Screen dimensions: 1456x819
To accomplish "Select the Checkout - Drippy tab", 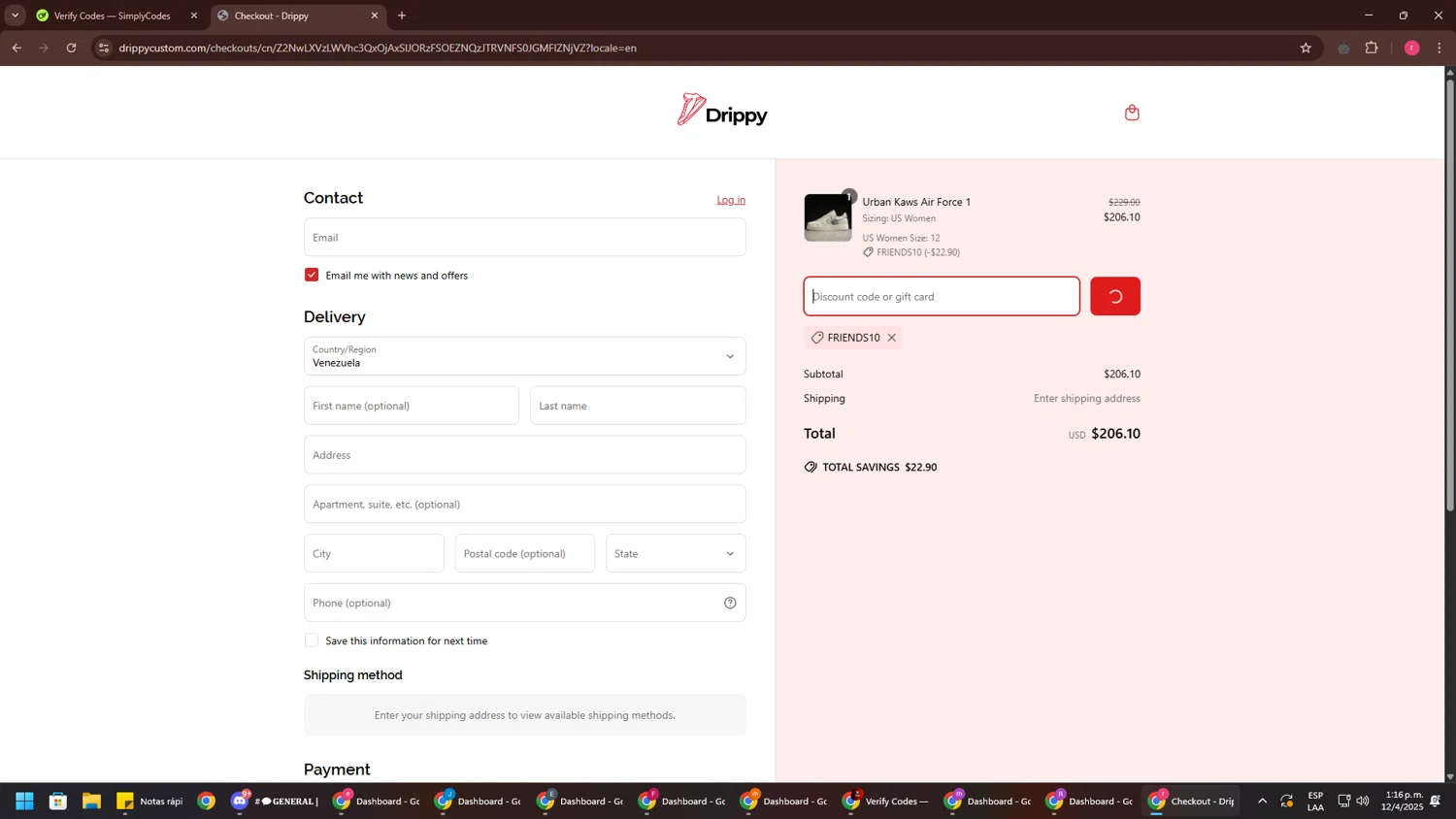I will pyautogui.click(x=296, y=16).
